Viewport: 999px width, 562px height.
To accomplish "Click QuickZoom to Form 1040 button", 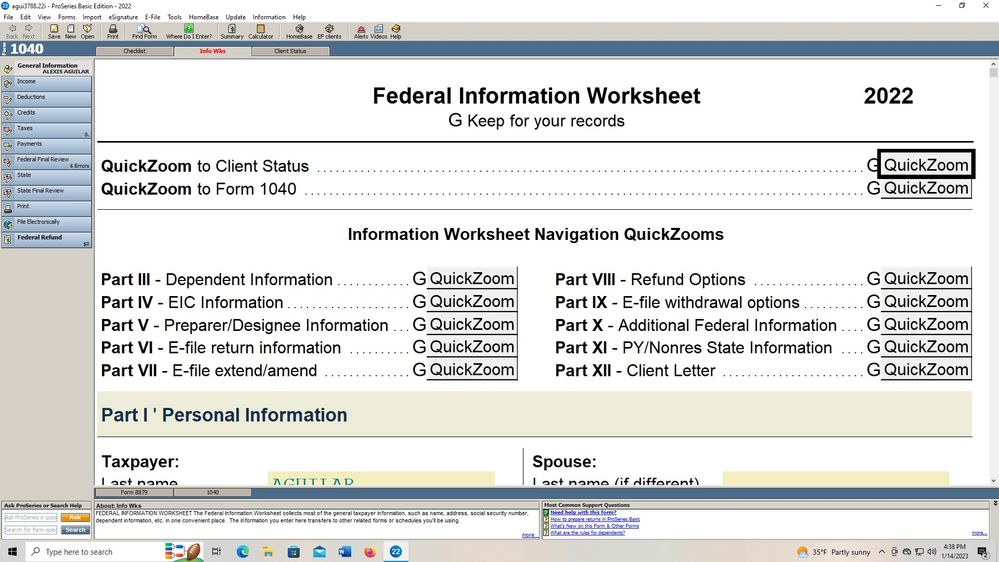I will pyautogui.click(x=925, y=188).
